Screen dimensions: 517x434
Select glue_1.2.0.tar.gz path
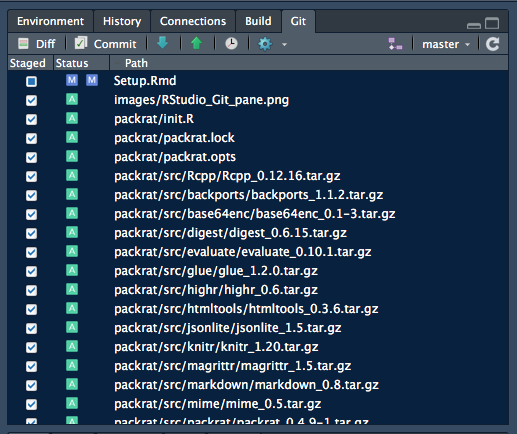[216, 271]
